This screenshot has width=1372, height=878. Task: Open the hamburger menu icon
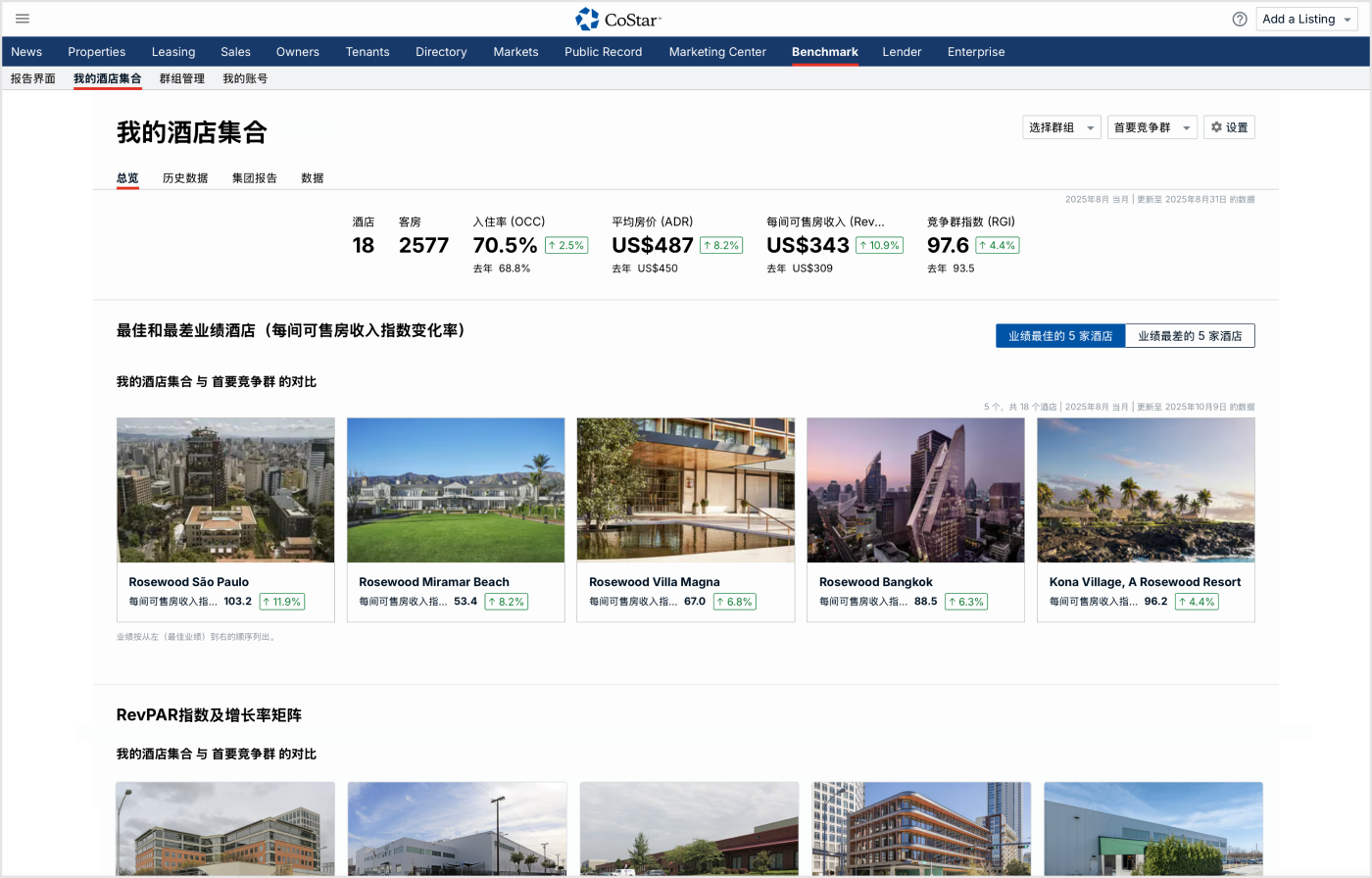point(23,19)
